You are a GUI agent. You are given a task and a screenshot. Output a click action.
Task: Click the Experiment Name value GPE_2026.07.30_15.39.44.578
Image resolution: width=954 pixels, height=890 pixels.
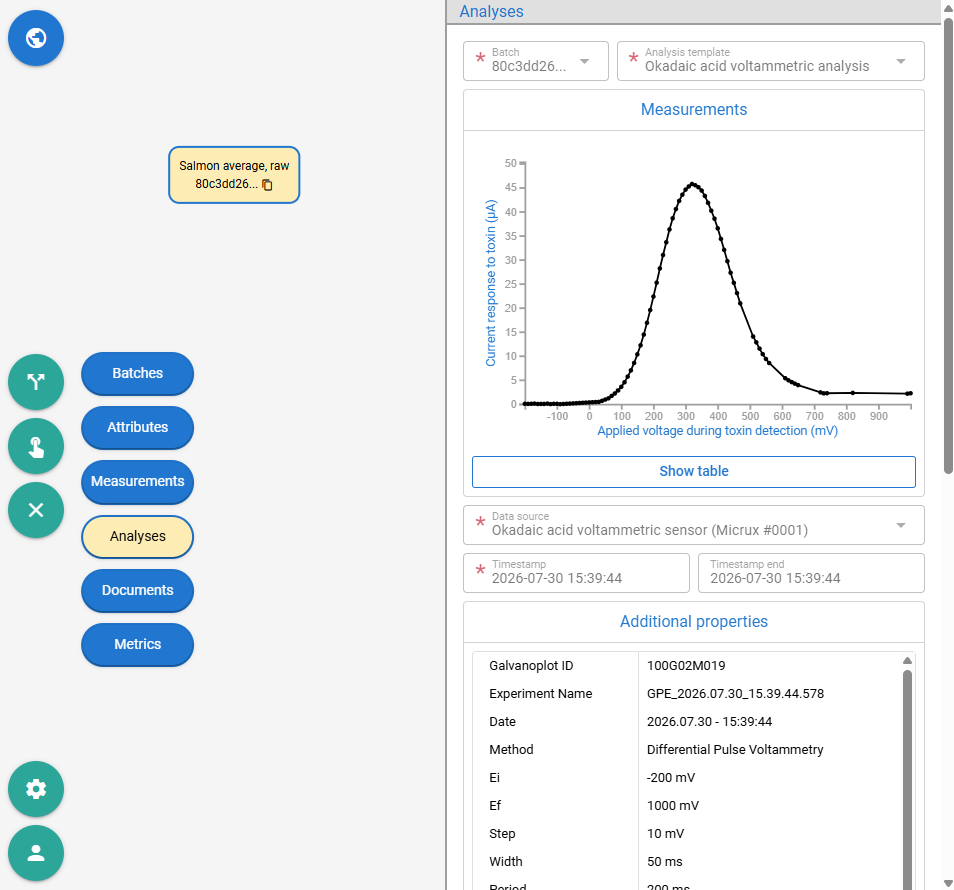click(735, 694)
